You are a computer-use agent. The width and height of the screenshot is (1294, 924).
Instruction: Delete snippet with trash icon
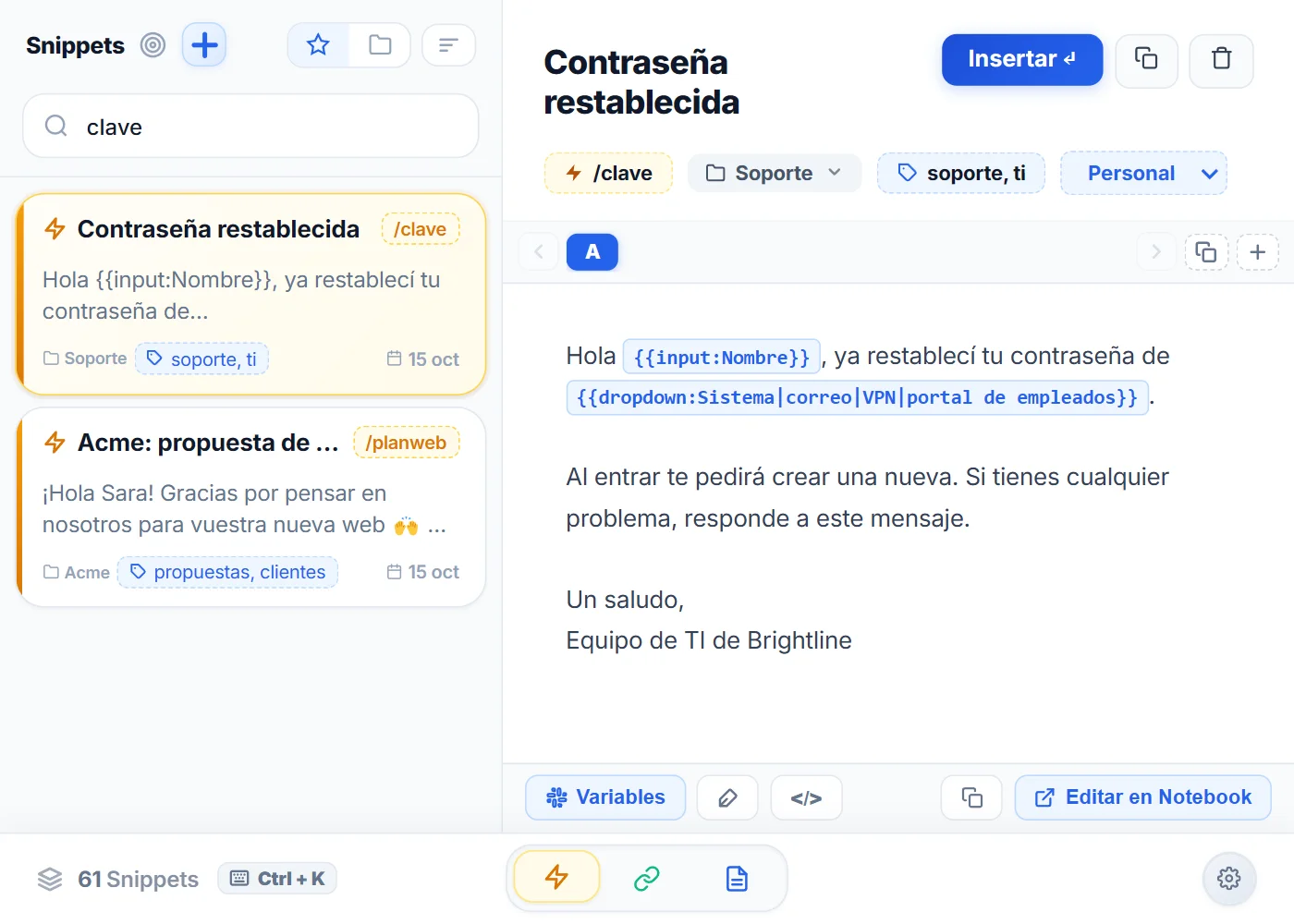click(1221, 60)
